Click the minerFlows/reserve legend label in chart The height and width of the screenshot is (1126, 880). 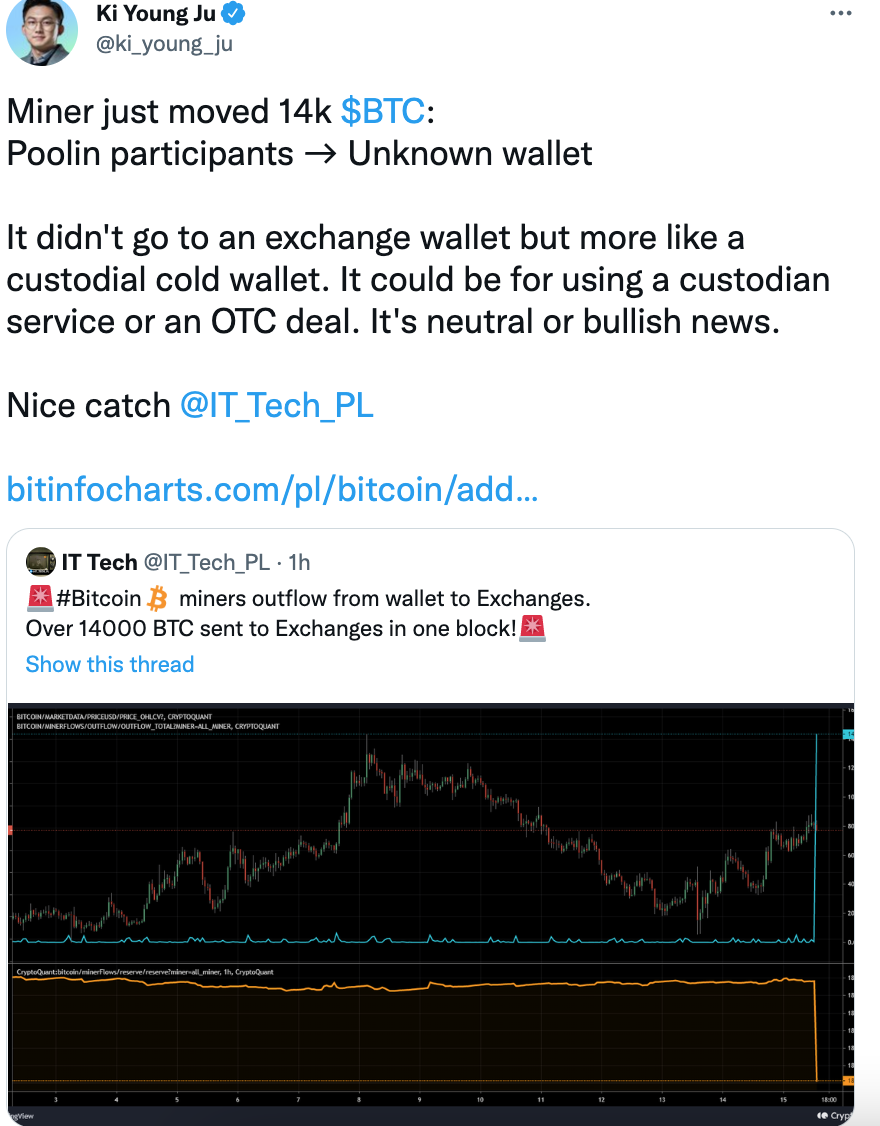tap(145, 971)
